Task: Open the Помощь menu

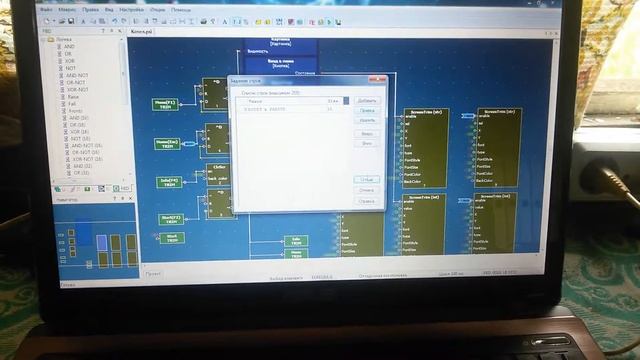Action: click(180, 10)
